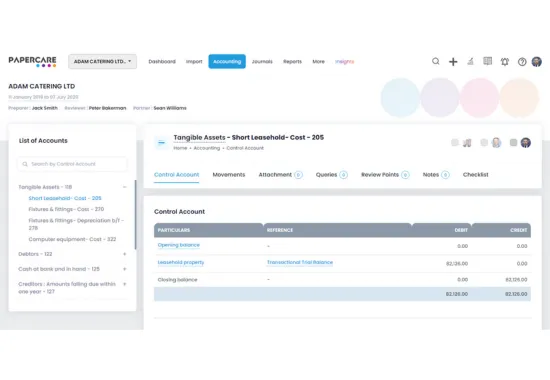Open the book ledger icon
The width and height of the screenshot is (550, 380).
(x=488, y=61)
